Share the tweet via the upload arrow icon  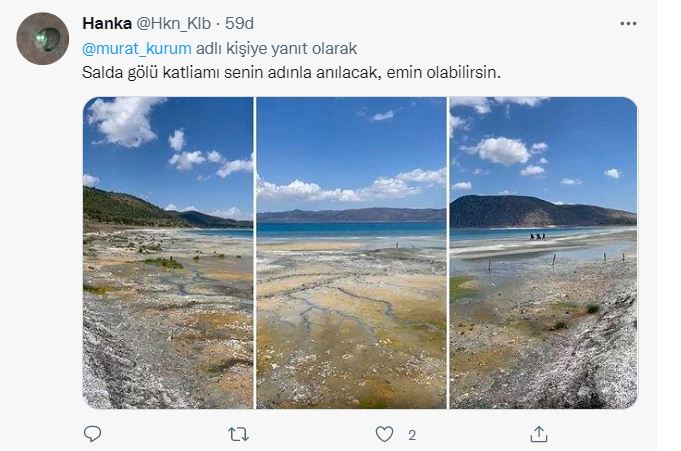(x=539, y=434)
